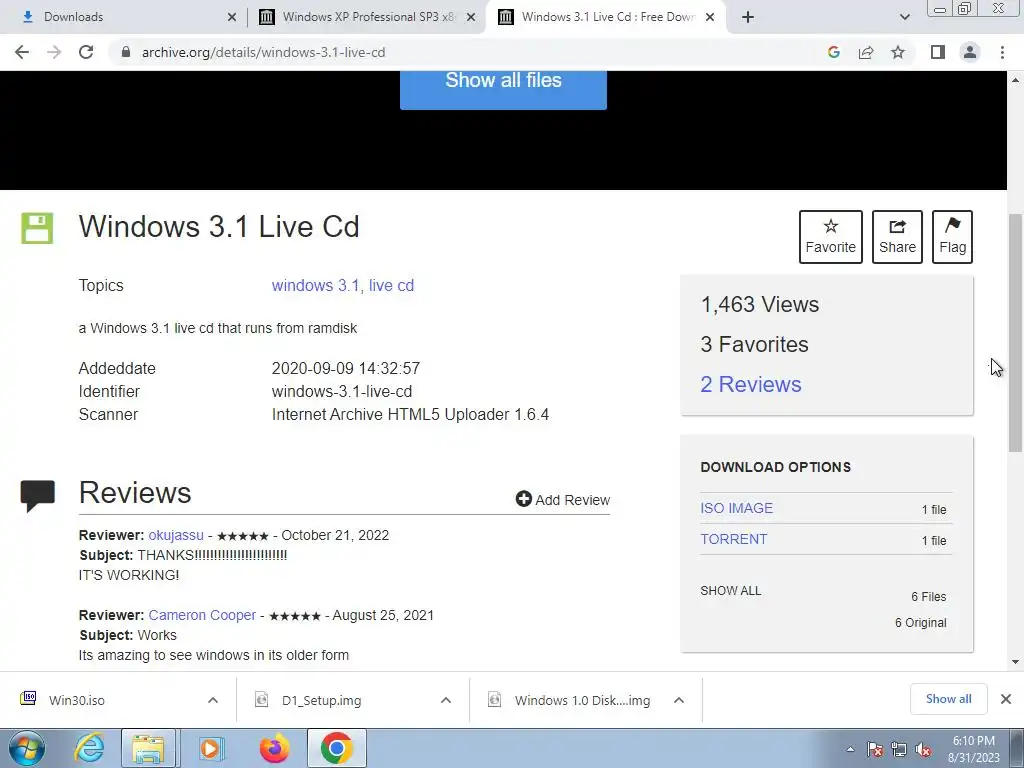Image resolution: width=1024 pixels, height=768 pixels.
Task: Switch to the Downloads tab
Action: pyautogui.click(x=124, y=17)
